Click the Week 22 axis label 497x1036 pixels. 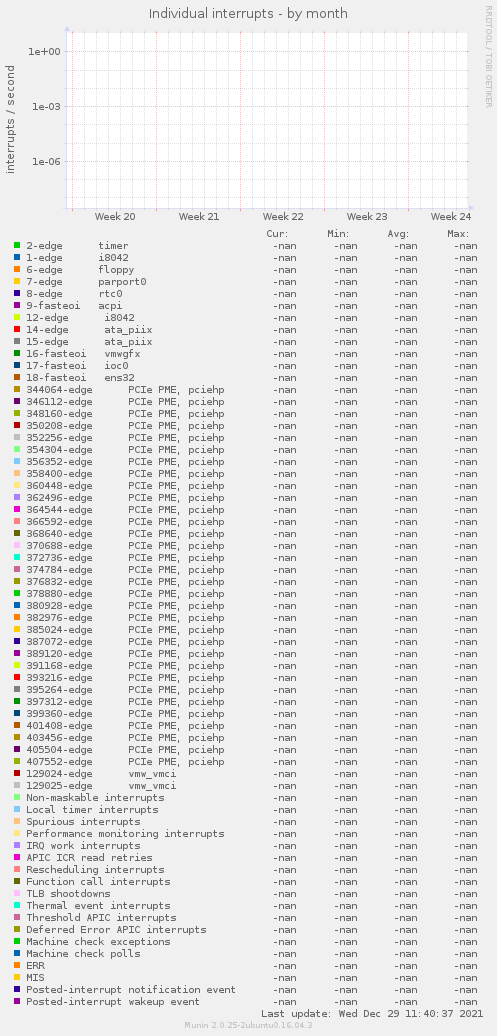283,217
